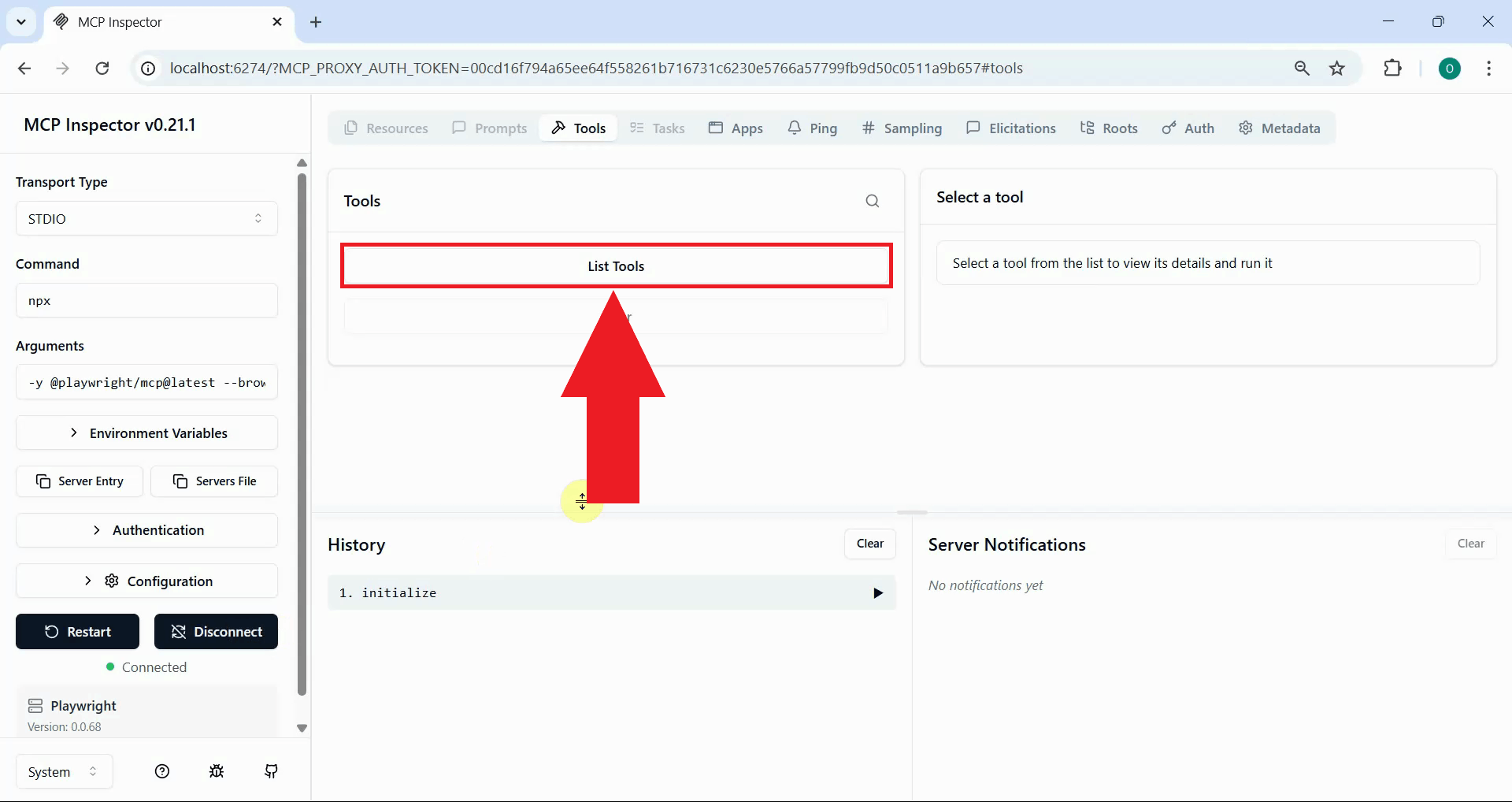Click the help question mark icon
Viewport: 1512px width, 802px height.
click(161, 771)
